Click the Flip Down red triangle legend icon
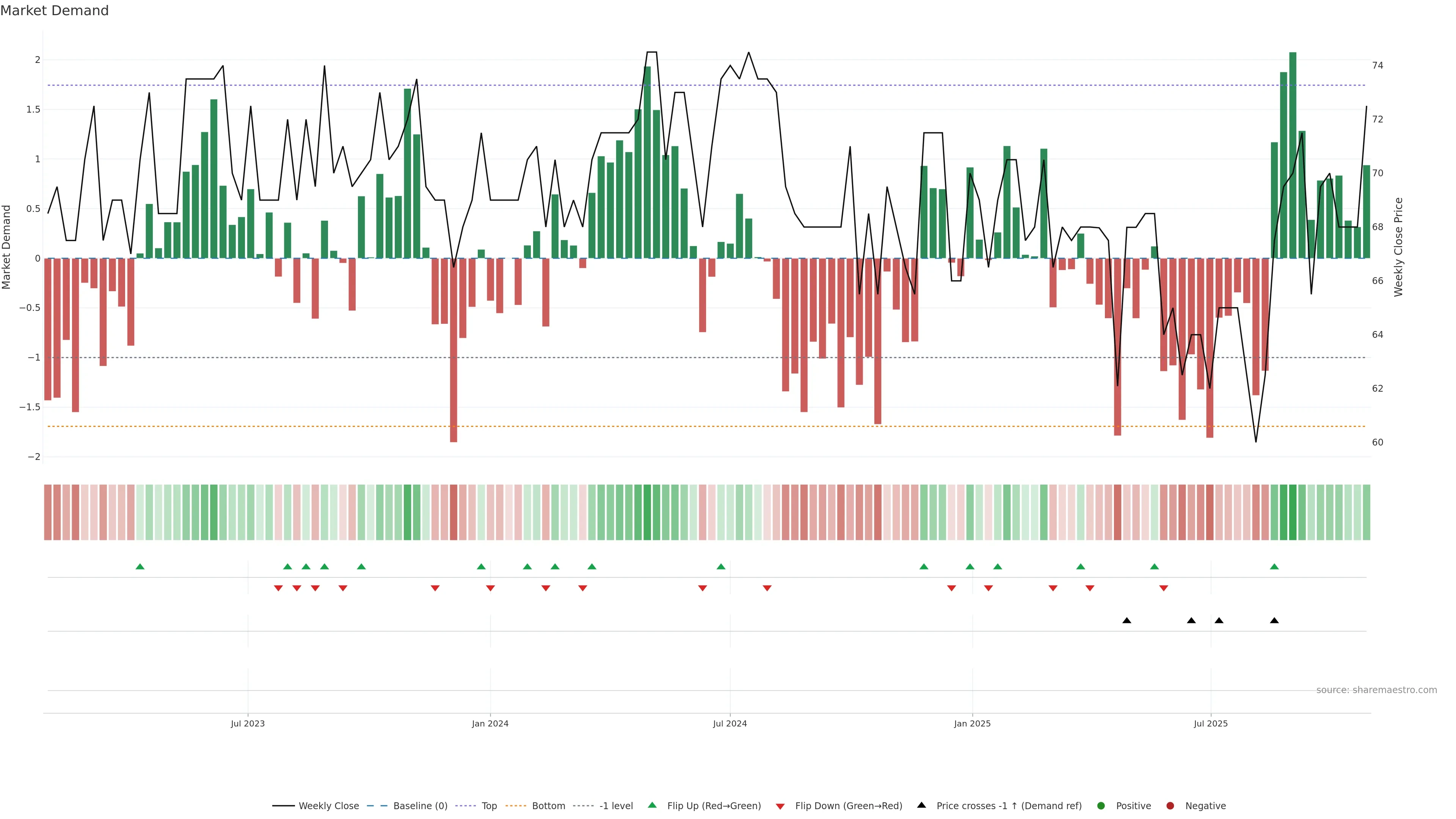Viewport: 1456px width, 819px height. tap(781, 806)
